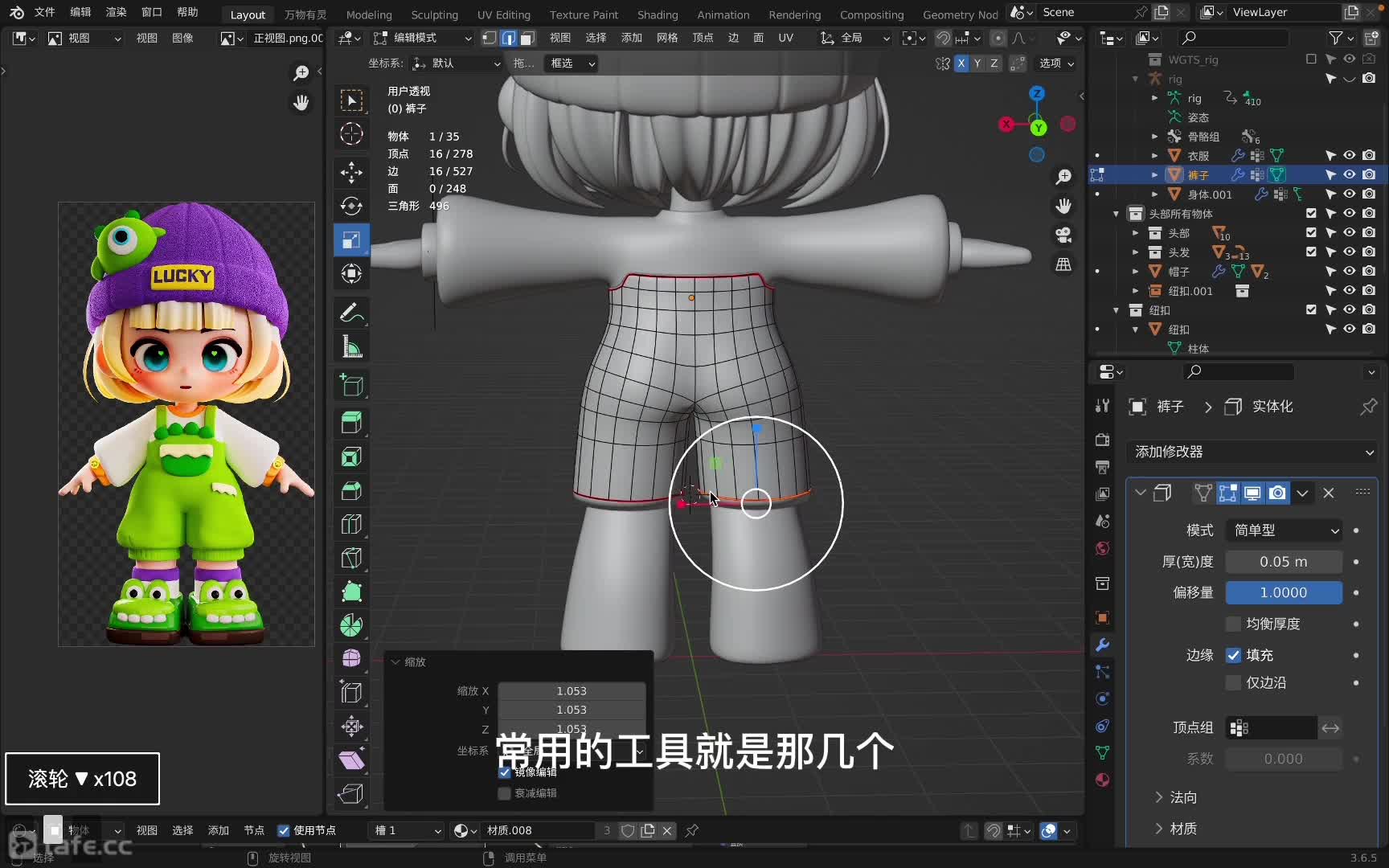Select the Add Cube tool
Screen dimensions: 1389x868
click(x=351, y=385)
